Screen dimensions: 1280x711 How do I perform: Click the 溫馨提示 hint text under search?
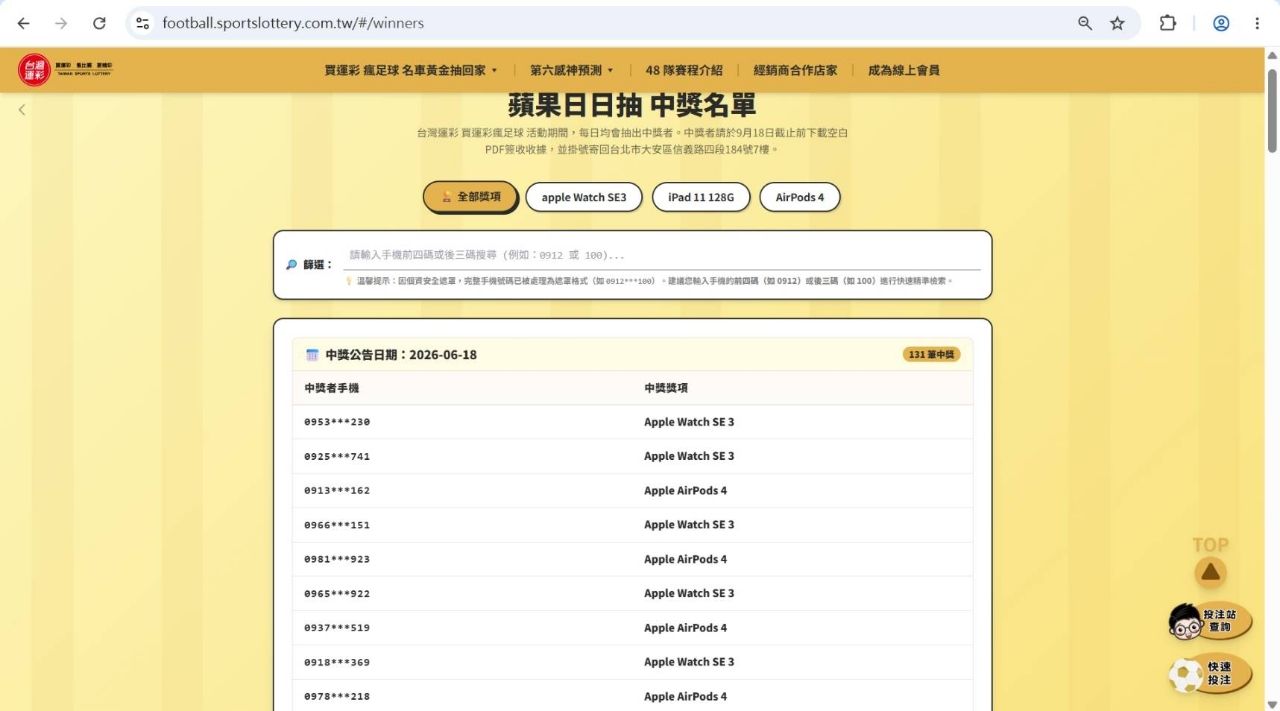649,282
